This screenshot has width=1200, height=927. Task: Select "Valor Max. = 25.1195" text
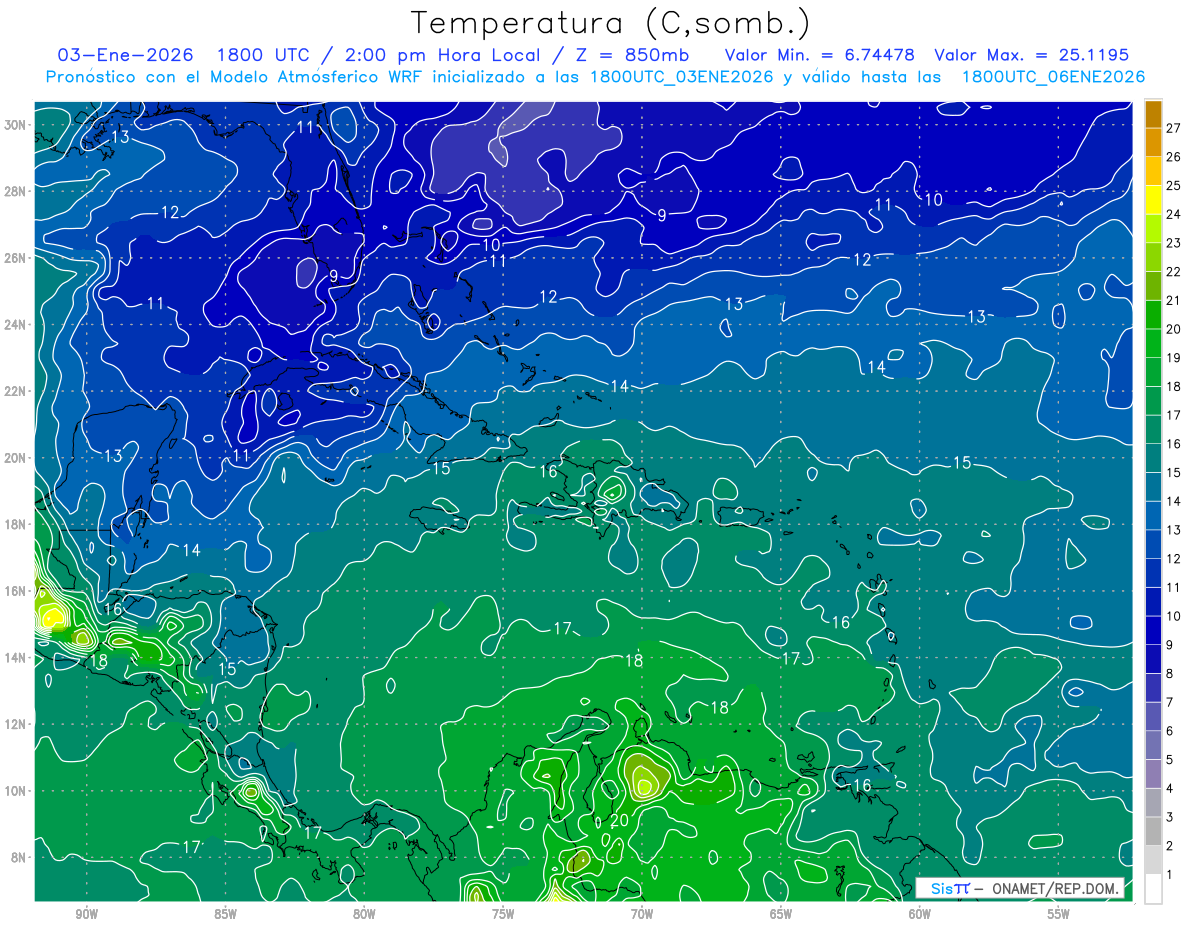click(1031, 55)
